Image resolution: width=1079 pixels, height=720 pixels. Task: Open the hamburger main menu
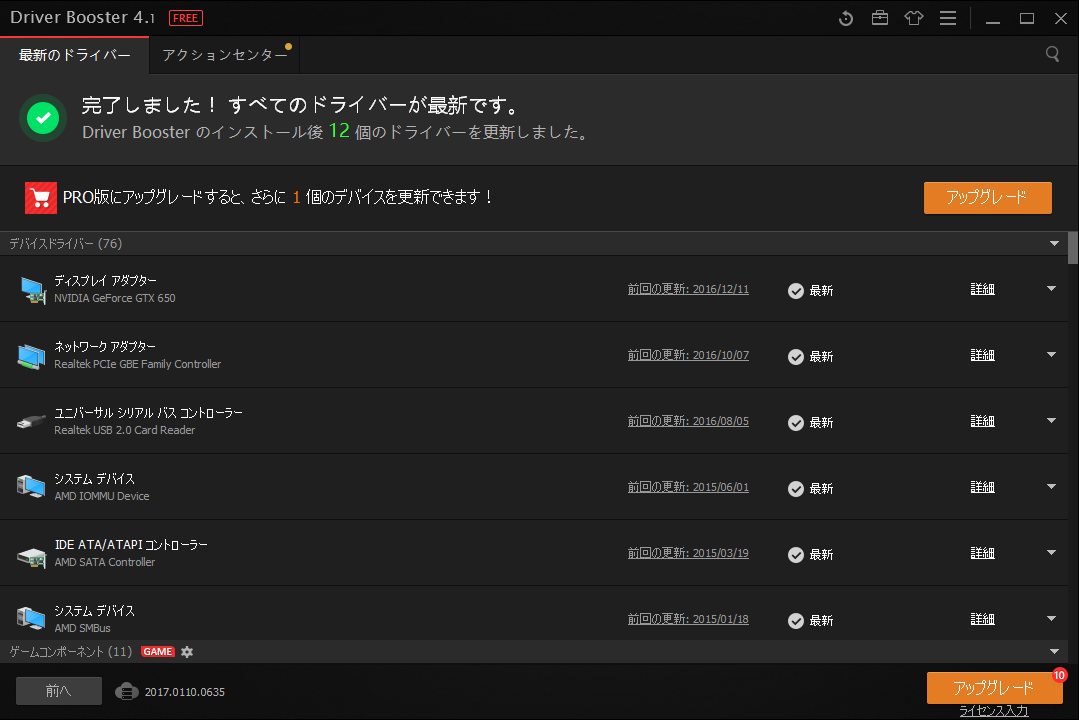(x=948, y=18)
